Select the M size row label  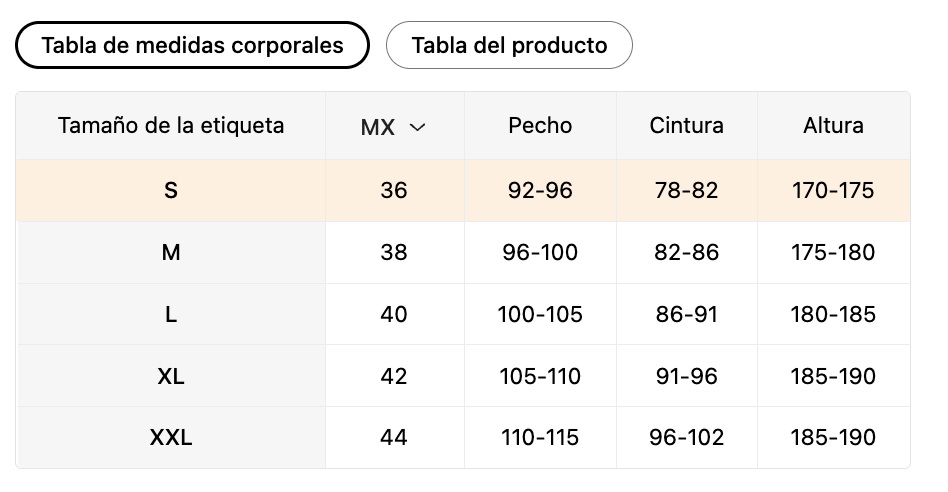tap(171, 253)
